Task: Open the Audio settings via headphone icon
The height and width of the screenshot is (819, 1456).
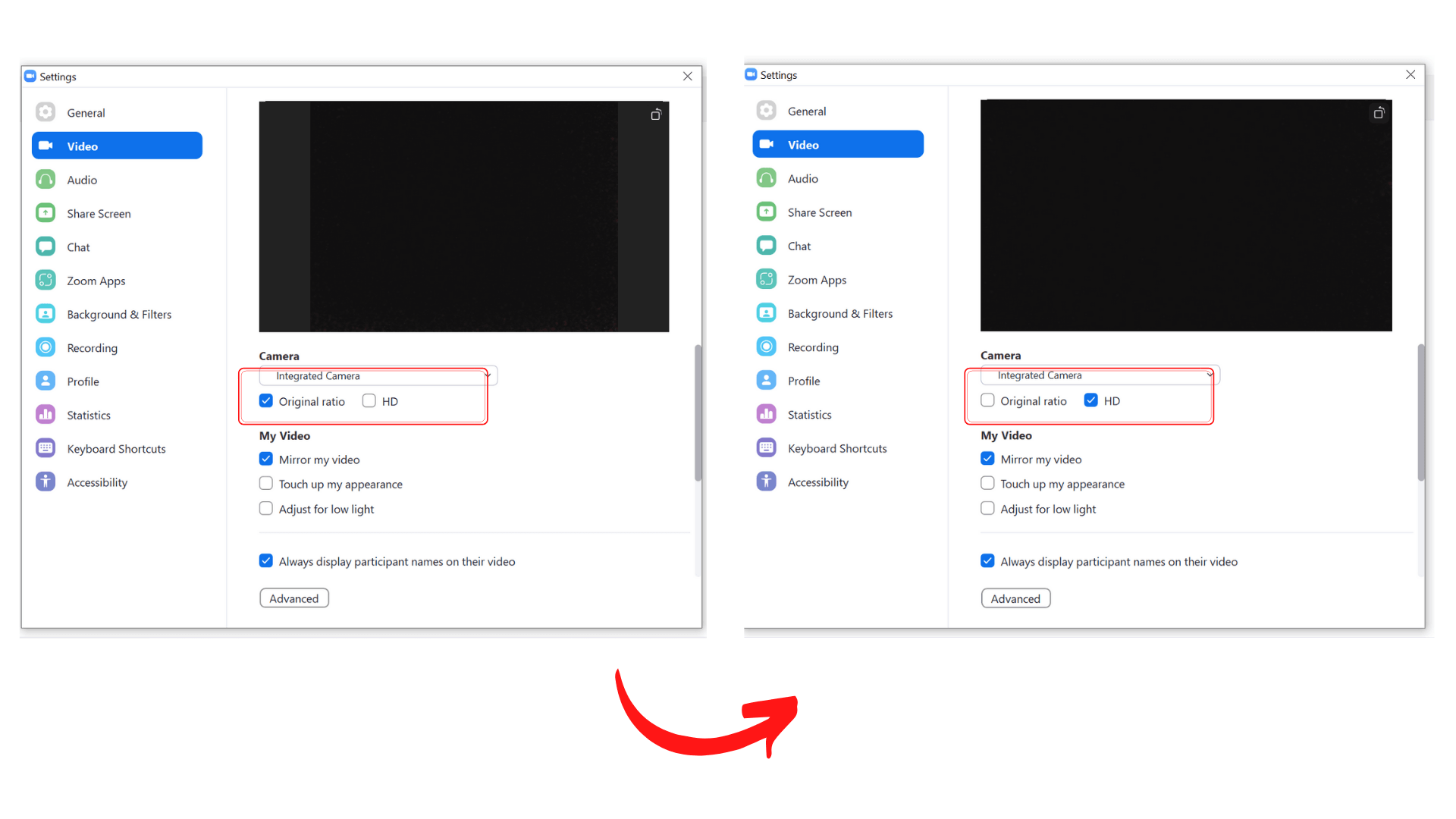Action: coord(45,180)
